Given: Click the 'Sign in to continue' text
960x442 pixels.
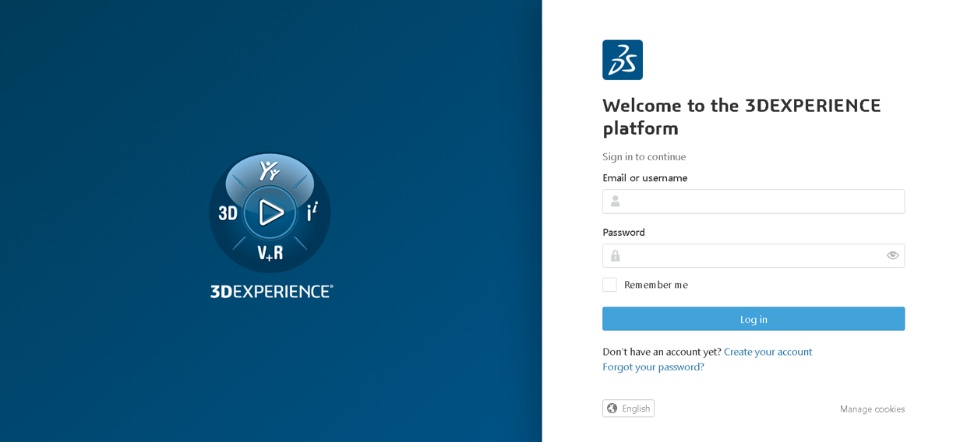Looking at the screenshot, I should pos(644,157).
